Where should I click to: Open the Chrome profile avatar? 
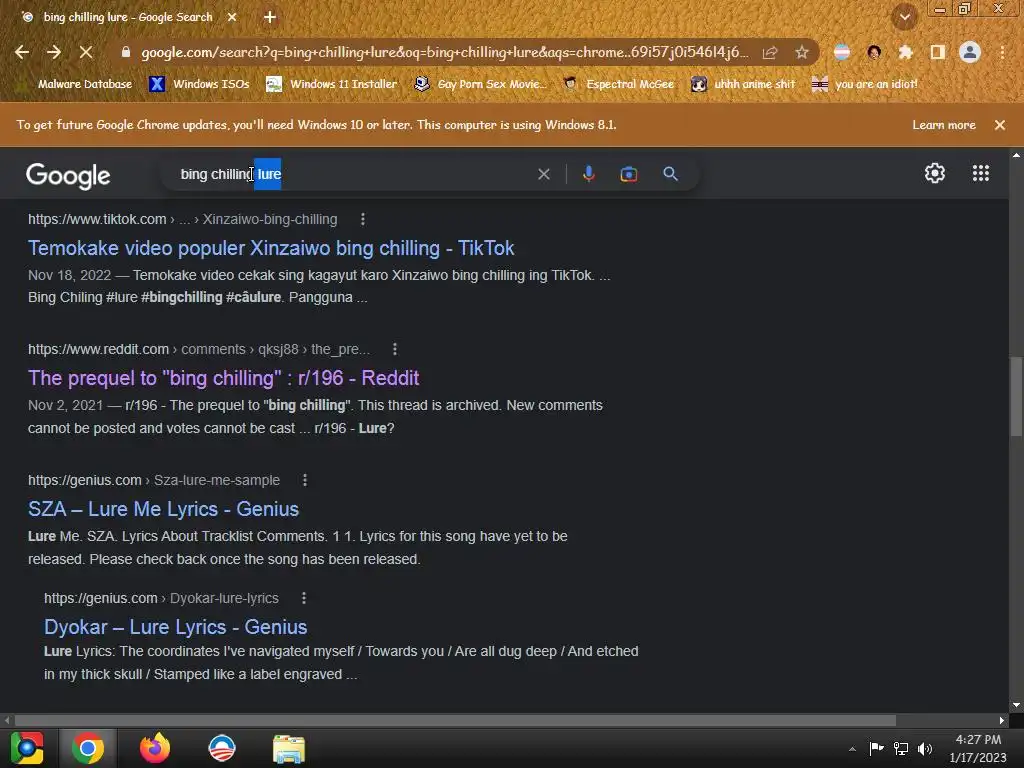[970, 52]
